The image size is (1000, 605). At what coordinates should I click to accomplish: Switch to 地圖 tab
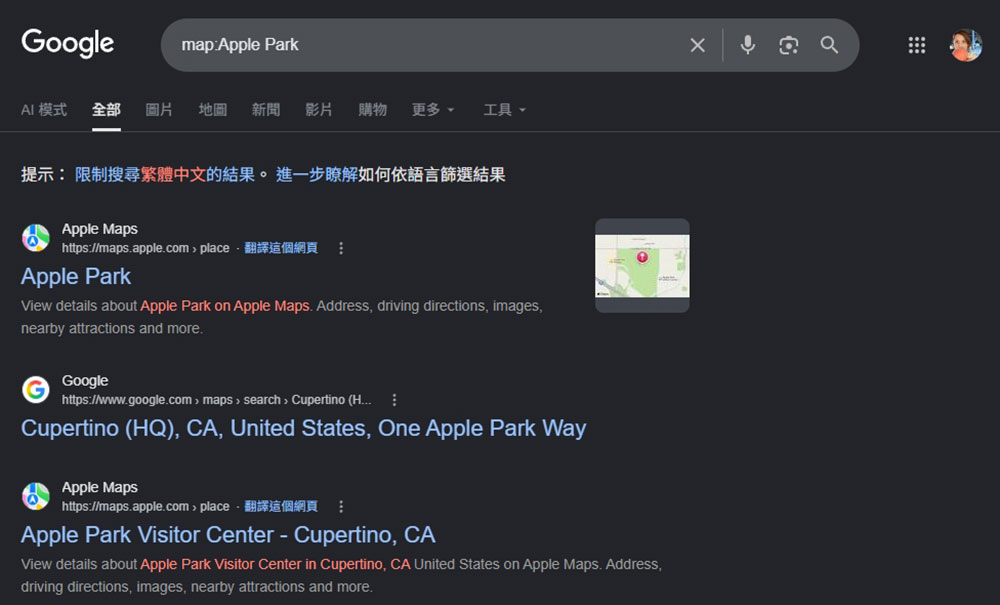coord(212,110)
